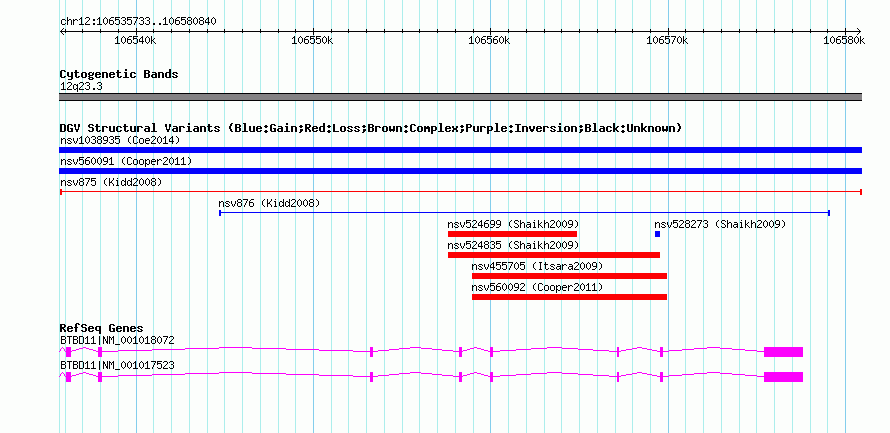Click the Cytogenetic Bands track title
This screenshot has height=433, width=890.
pyautogui.click(x=119, y=74)
